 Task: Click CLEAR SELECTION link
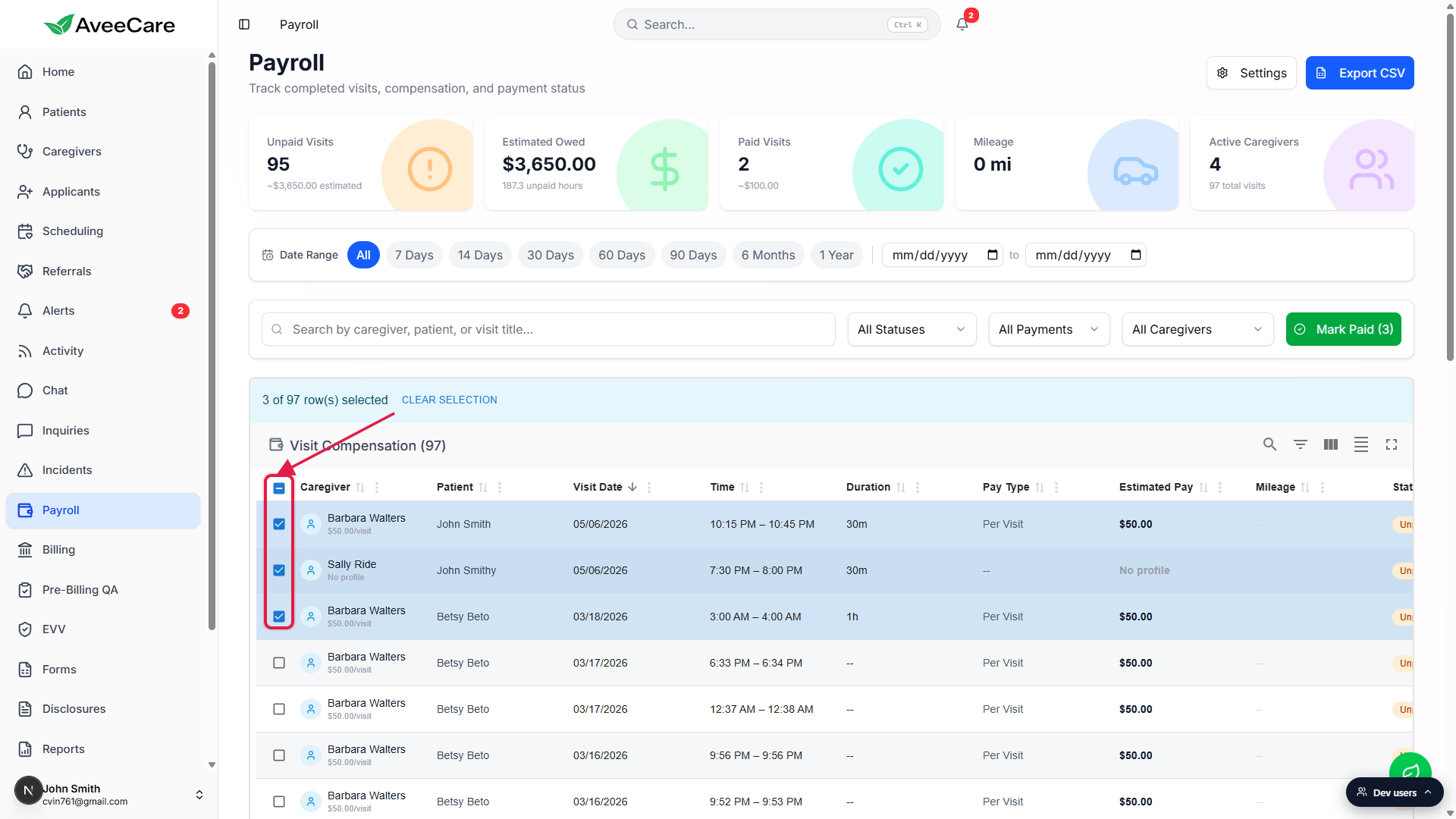tap(450, 400)
